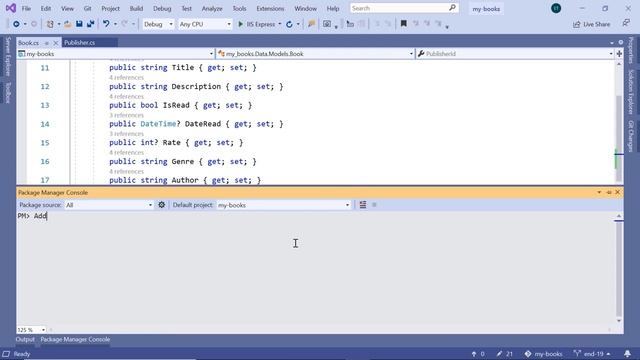Open the Debug configuration dropdown

pos(158,24)
